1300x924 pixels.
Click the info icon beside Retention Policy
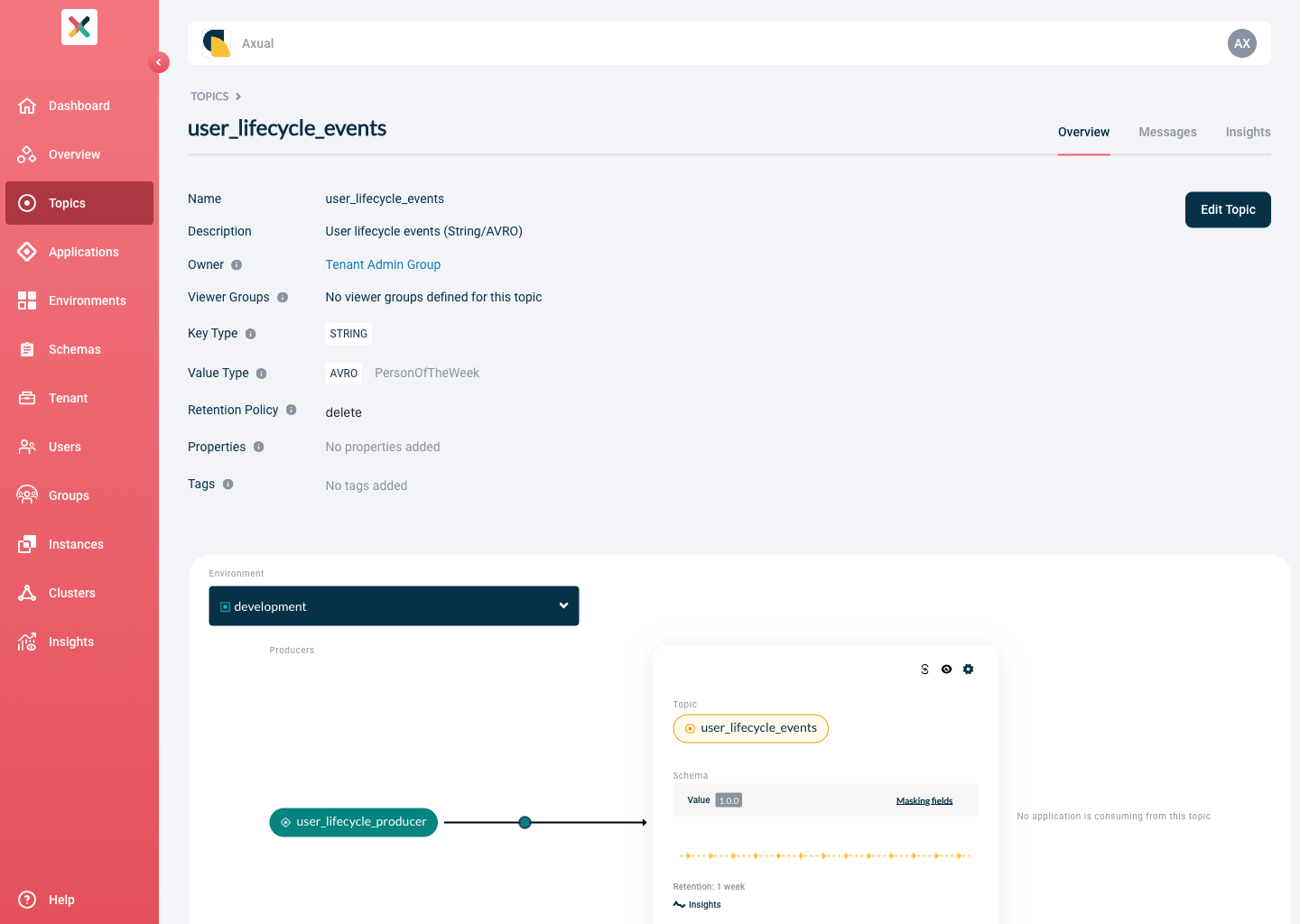click(292, 410)
